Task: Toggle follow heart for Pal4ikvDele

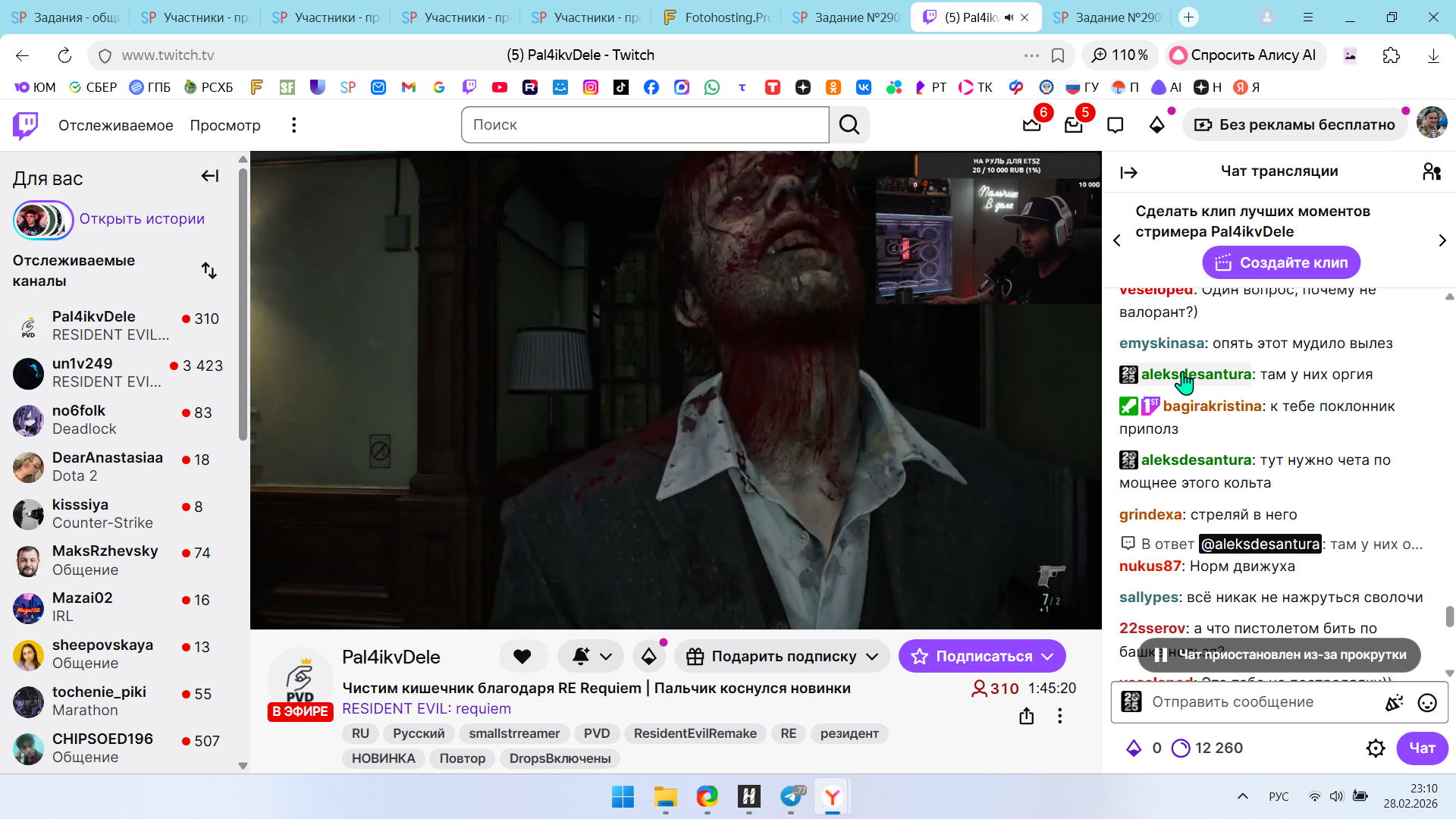Action: tap(522, 657)
